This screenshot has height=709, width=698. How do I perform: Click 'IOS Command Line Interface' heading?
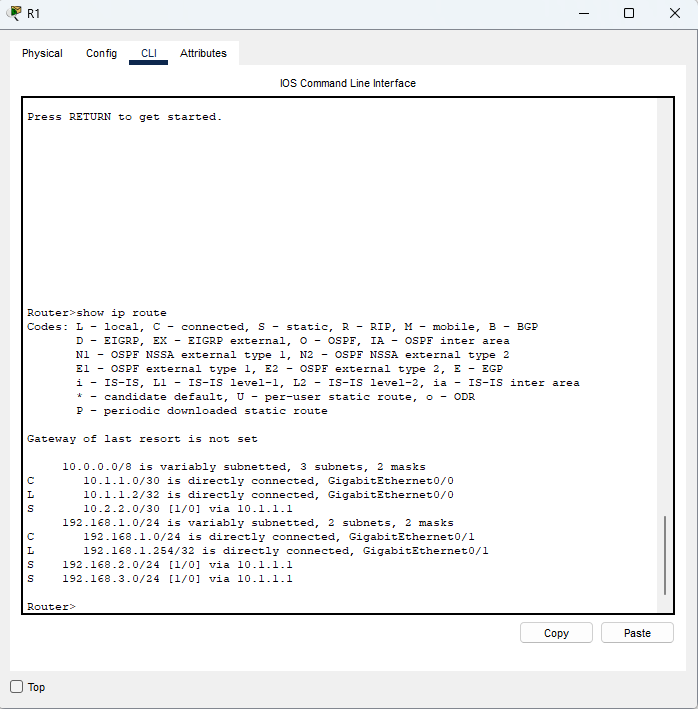pos(348,83)
